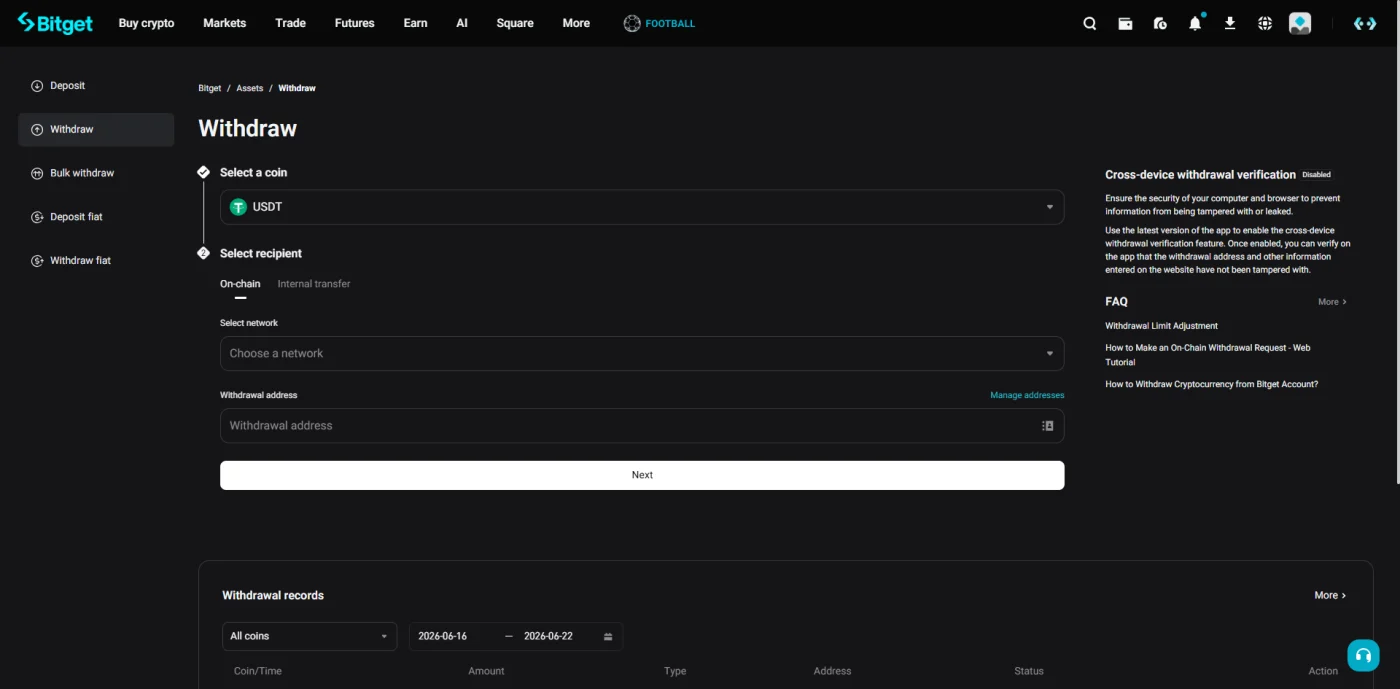Open the All coins filter dropdown
The height and width of the screenshot is (689, 1400).
(x=310, y=636)
